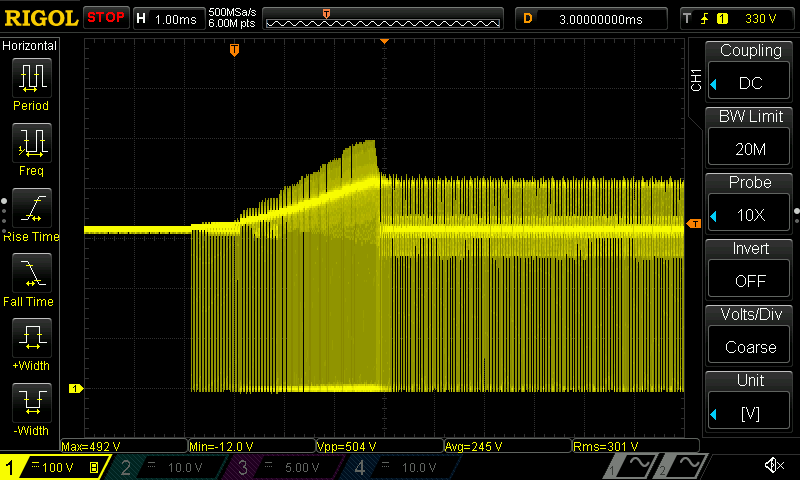Click the horizontal timebase 1.00ms readout
The image size is (800, 480).
175,19
